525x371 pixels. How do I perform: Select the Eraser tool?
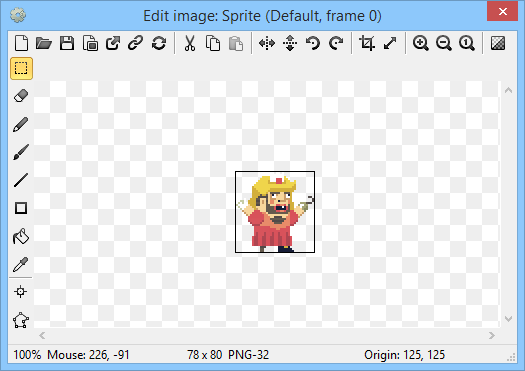tap(21, 96)
